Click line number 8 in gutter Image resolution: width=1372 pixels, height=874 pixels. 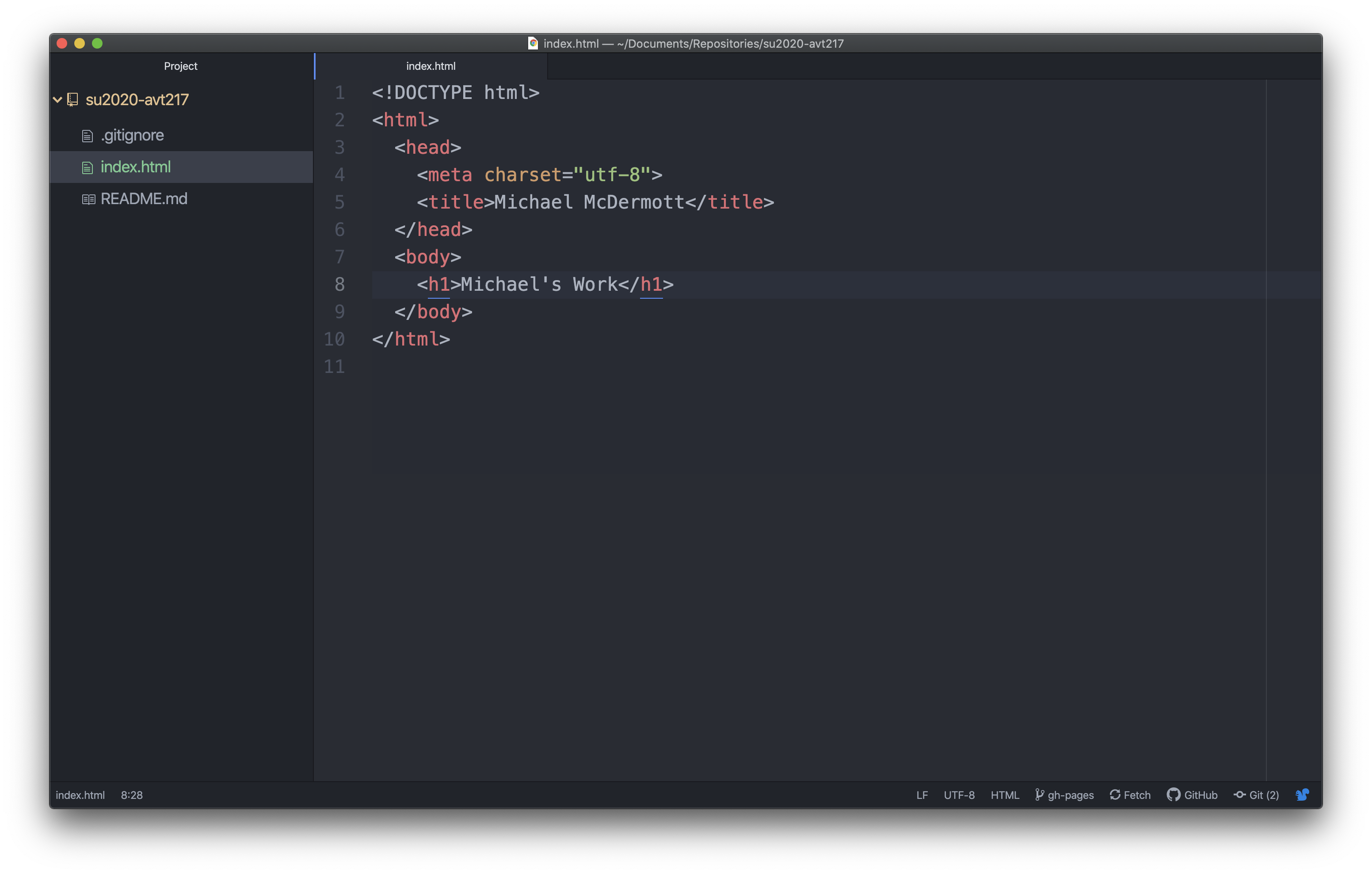(339, 284)
